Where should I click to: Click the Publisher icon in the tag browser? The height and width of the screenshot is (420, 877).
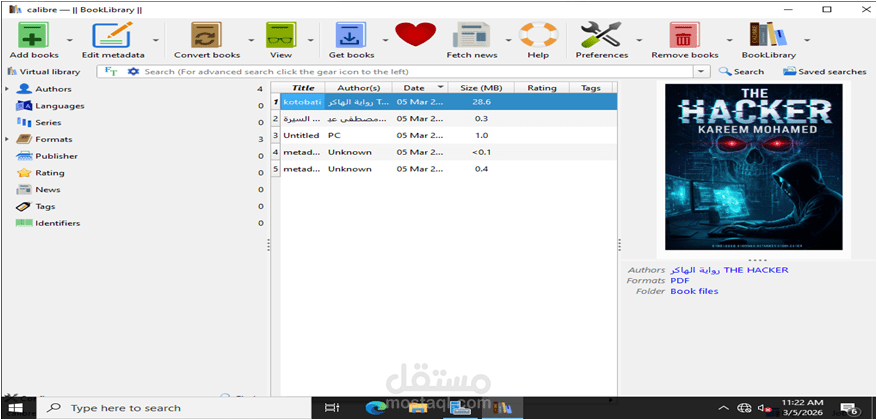(x=24, y=156)
